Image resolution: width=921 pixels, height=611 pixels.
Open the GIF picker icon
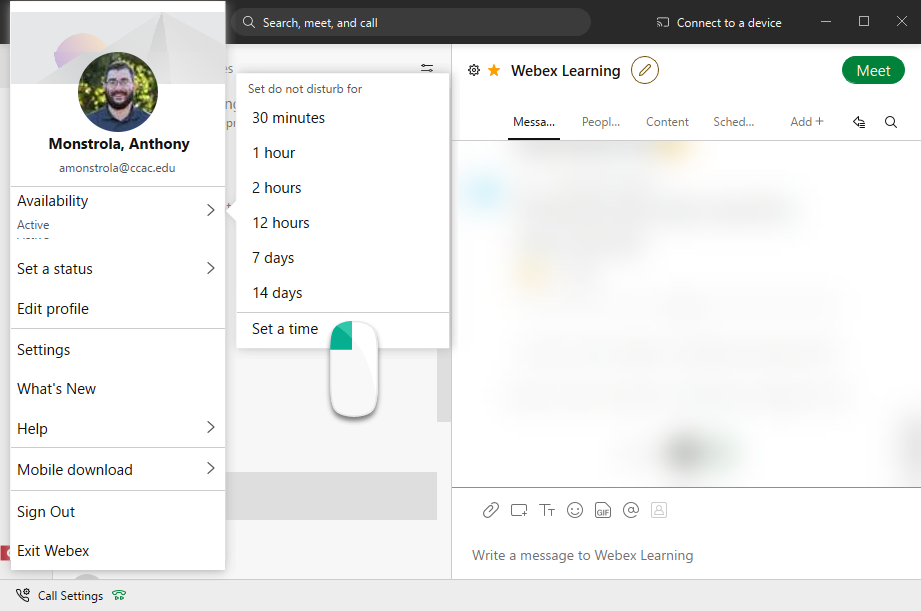coord(602,510)
